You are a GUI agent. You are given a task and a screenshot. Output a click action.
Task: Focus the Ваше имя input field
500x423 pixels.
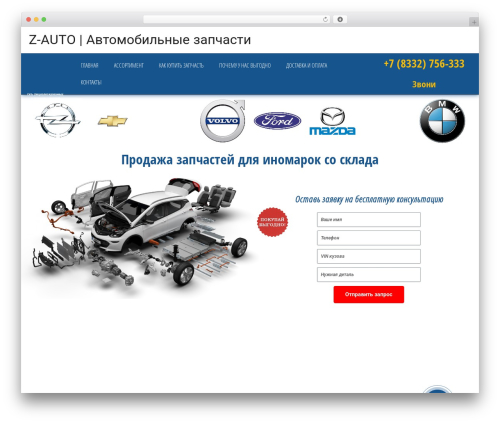[x=369, y=219]
